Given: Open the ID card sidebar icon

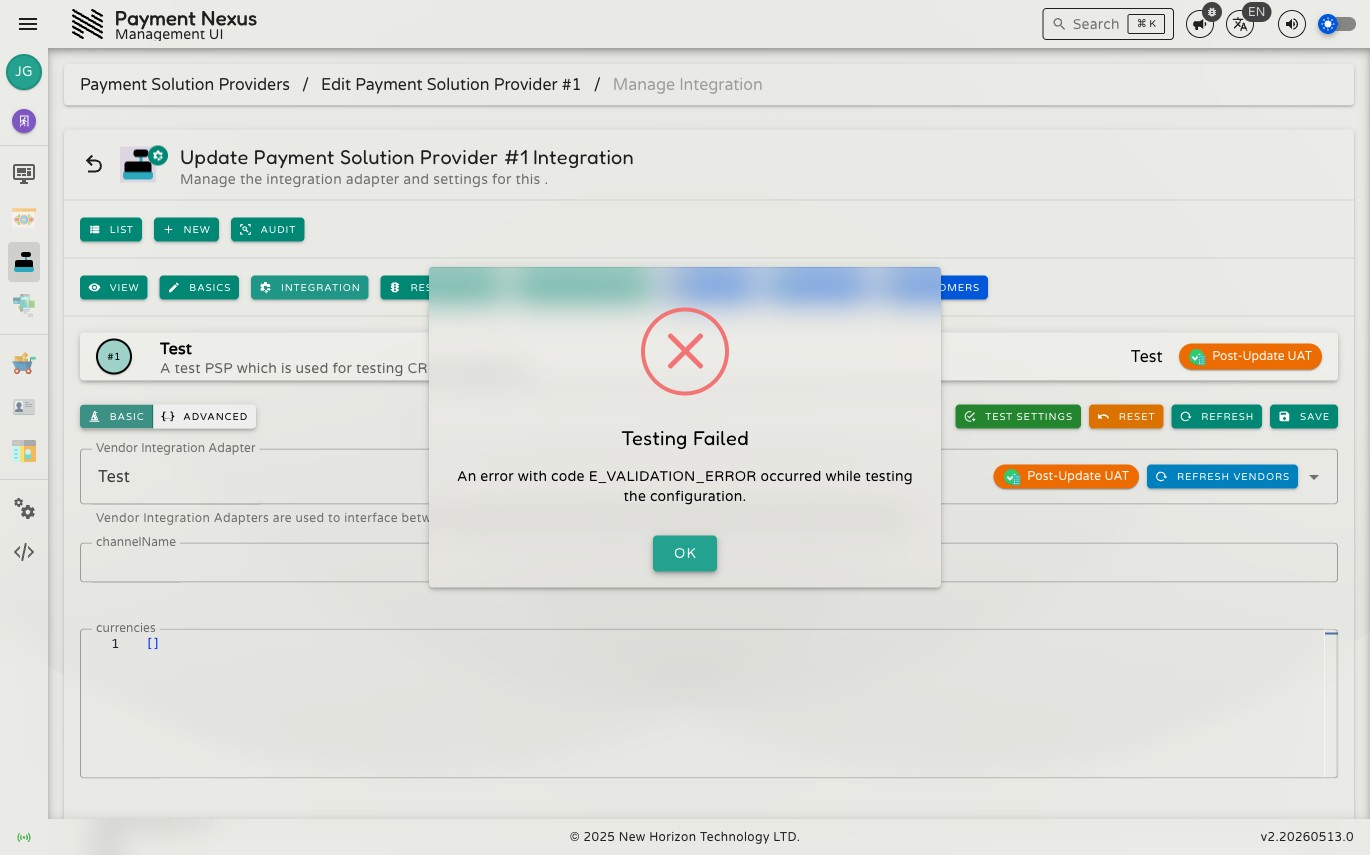Looking at the screenshot, I should coord(24,407).
